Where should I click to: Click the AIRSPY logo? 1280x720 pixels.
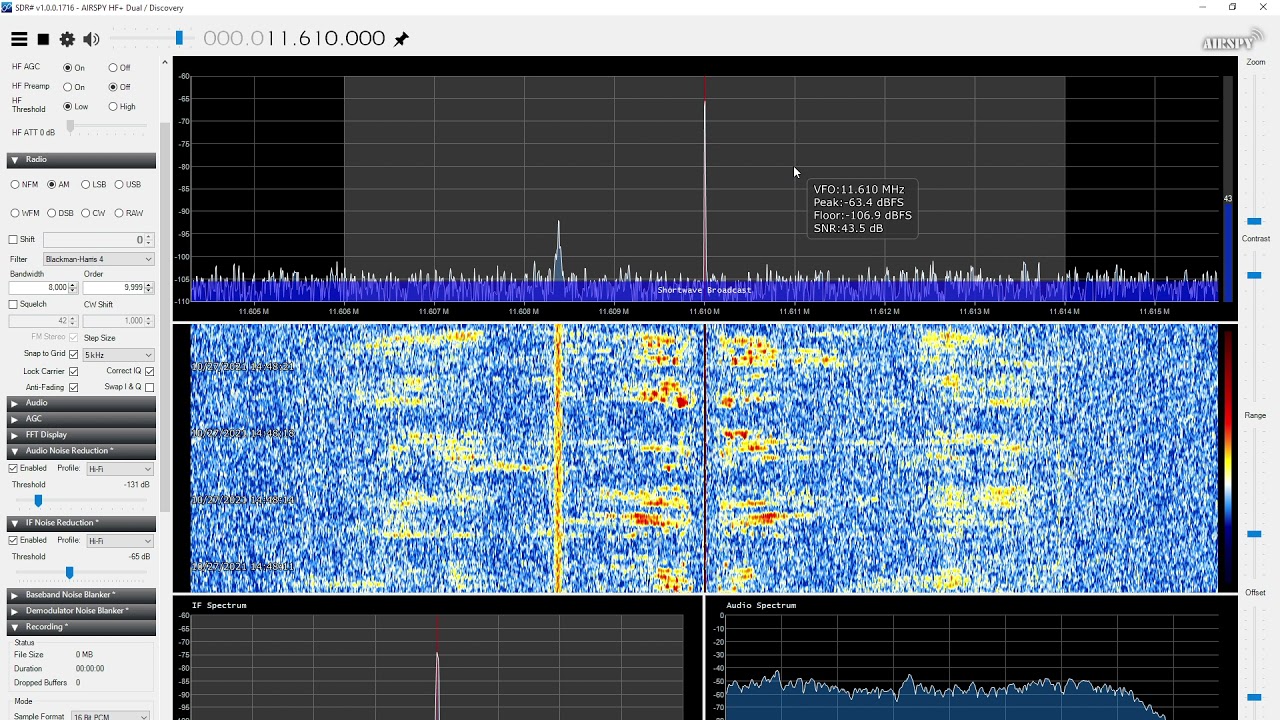pyautogui.click(x=1231, y=41)
